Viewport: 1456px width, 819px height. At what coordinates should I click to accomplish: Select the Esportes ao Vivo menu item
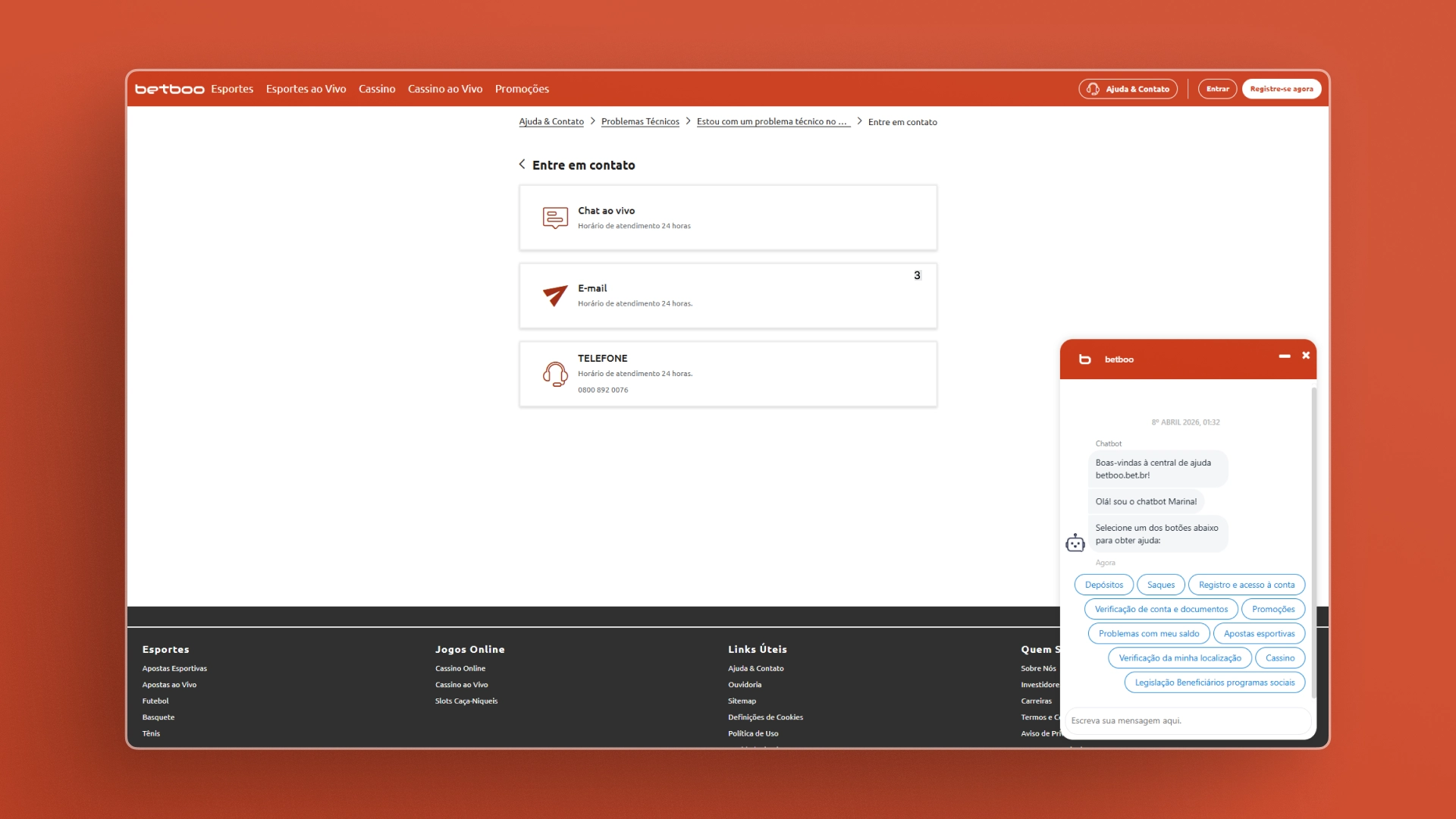pyautogui.click(x=306, y=89)
